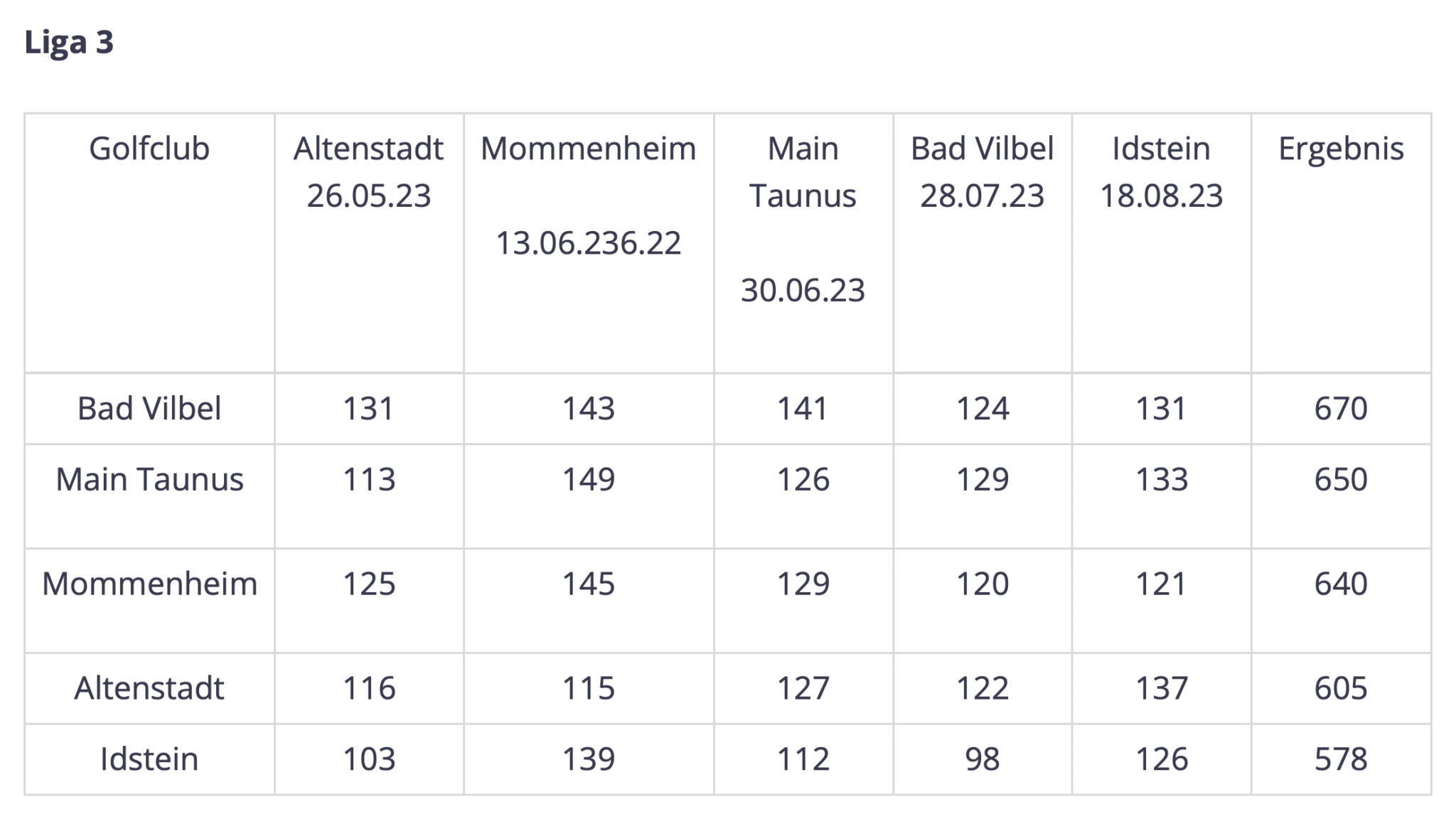The width and height of the screenshot is (1456, 824).
Task: Click the Bad Vilbel row label
Action: tap(149, 409)
